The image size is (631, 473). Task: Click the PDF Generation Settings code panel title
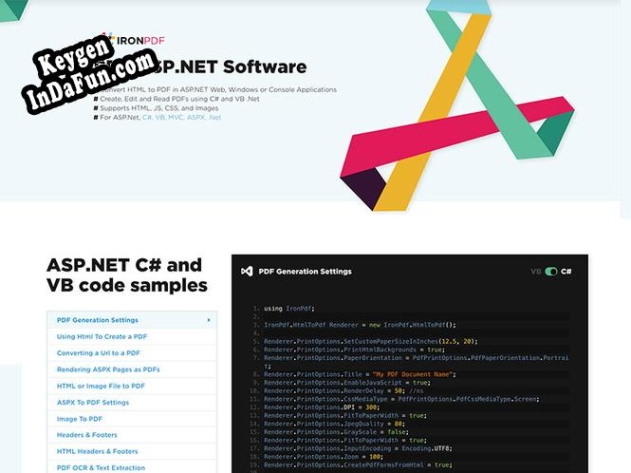tap(305, 272)
